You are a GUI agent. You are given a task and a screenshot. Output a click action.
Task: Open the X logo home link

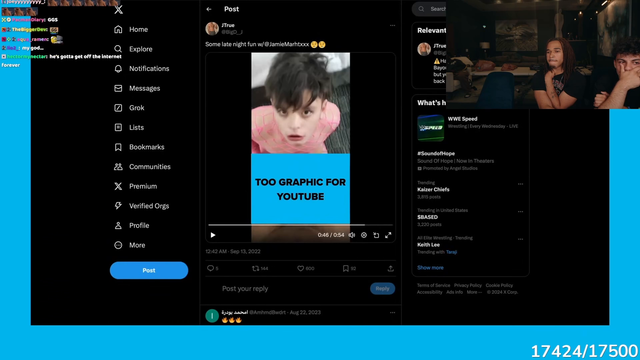coord(118,9)
